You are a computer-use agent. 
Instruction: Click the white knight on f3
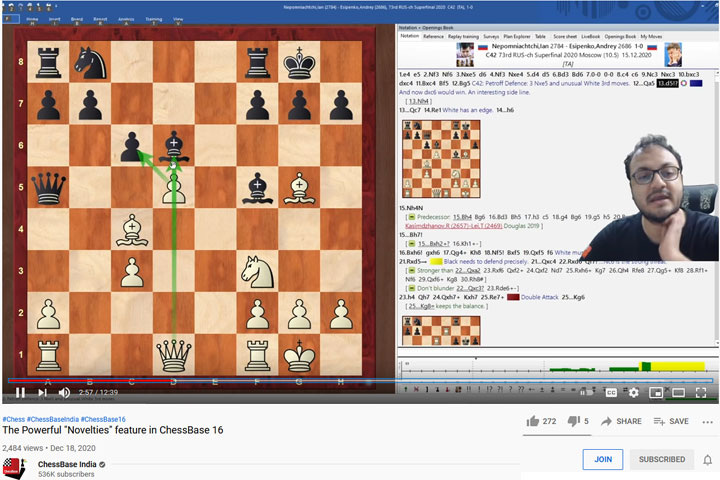(x=257, y=271)
